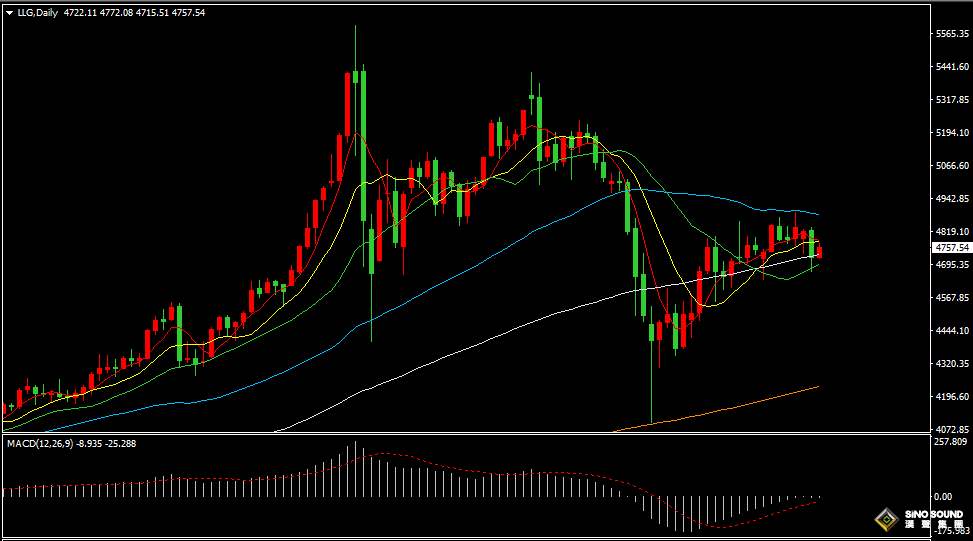Select the LLG,Daily symbol title

point(37,12)
